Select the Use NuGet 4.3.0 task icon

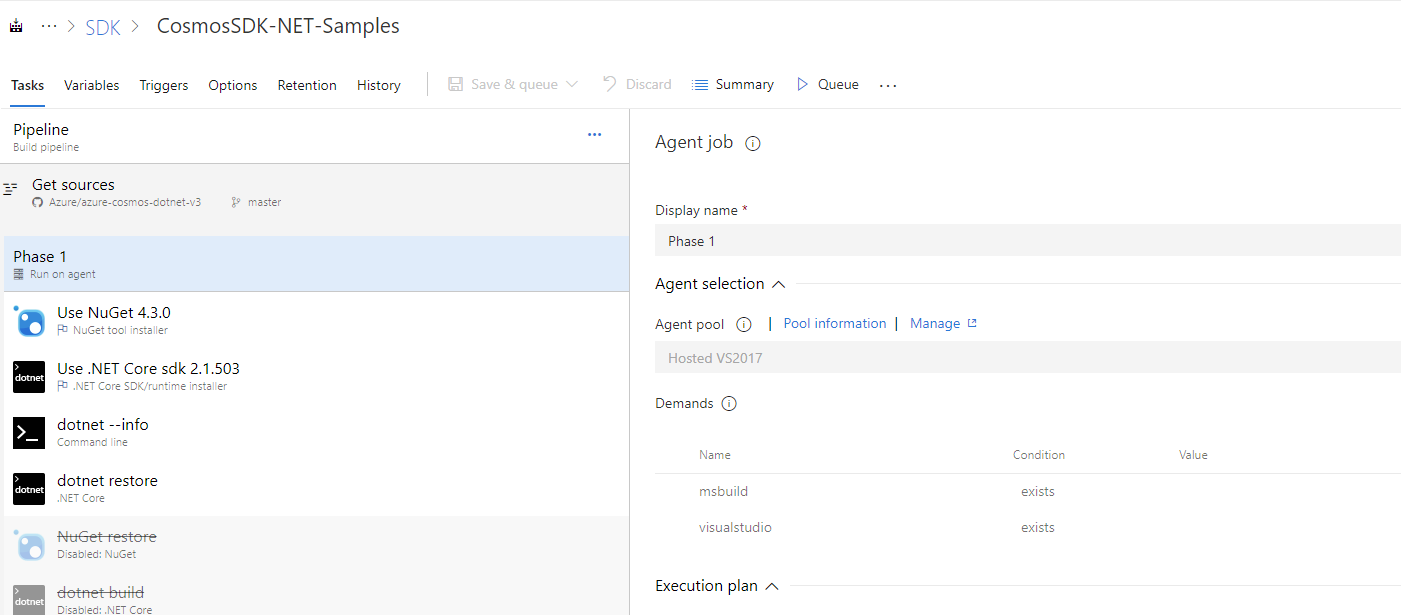click(28, 320)
